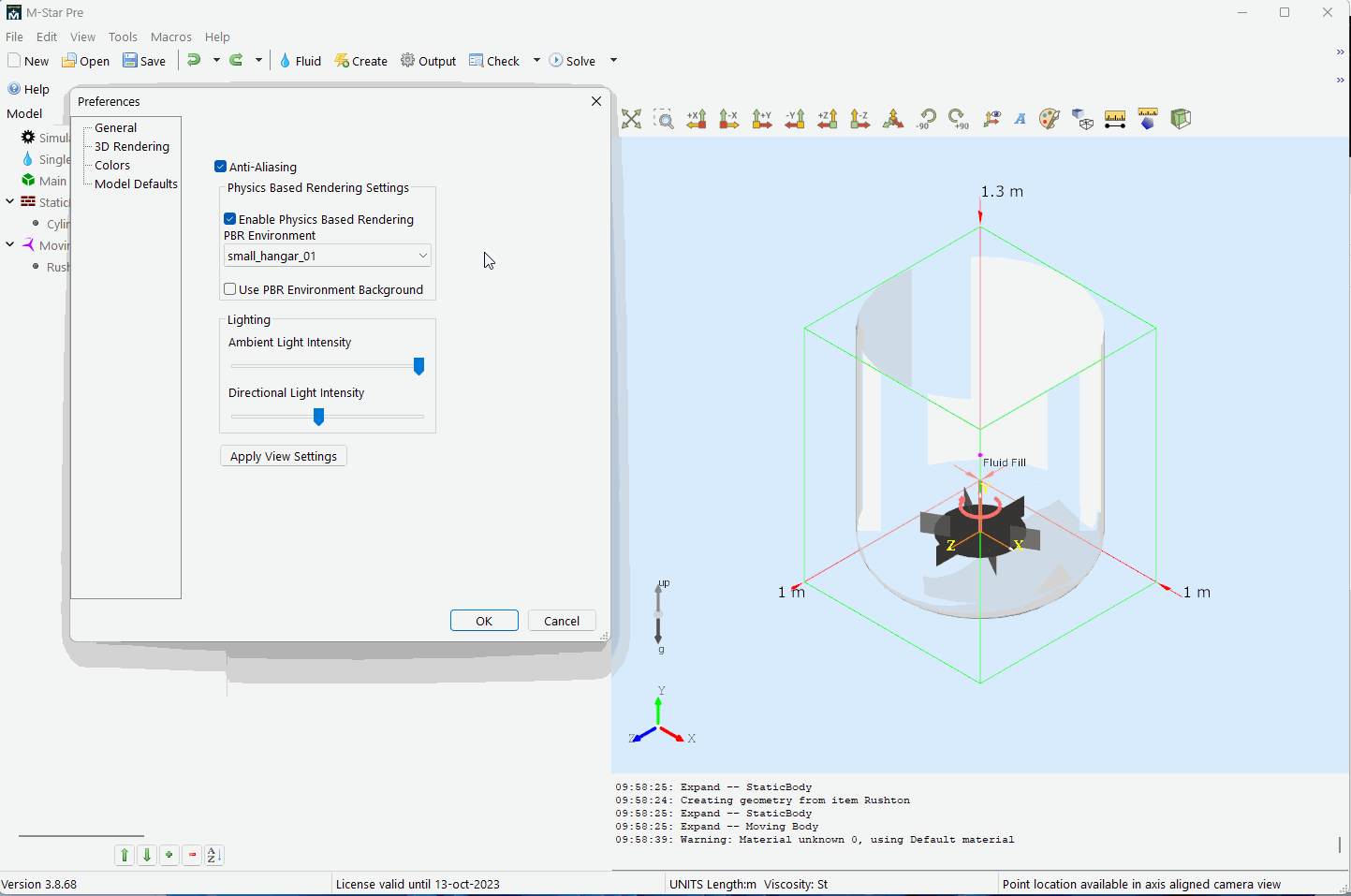The height and width of the screenshot is (896, 1351).
Task: Open the Edit menu
Action: (x=47, y=37)
